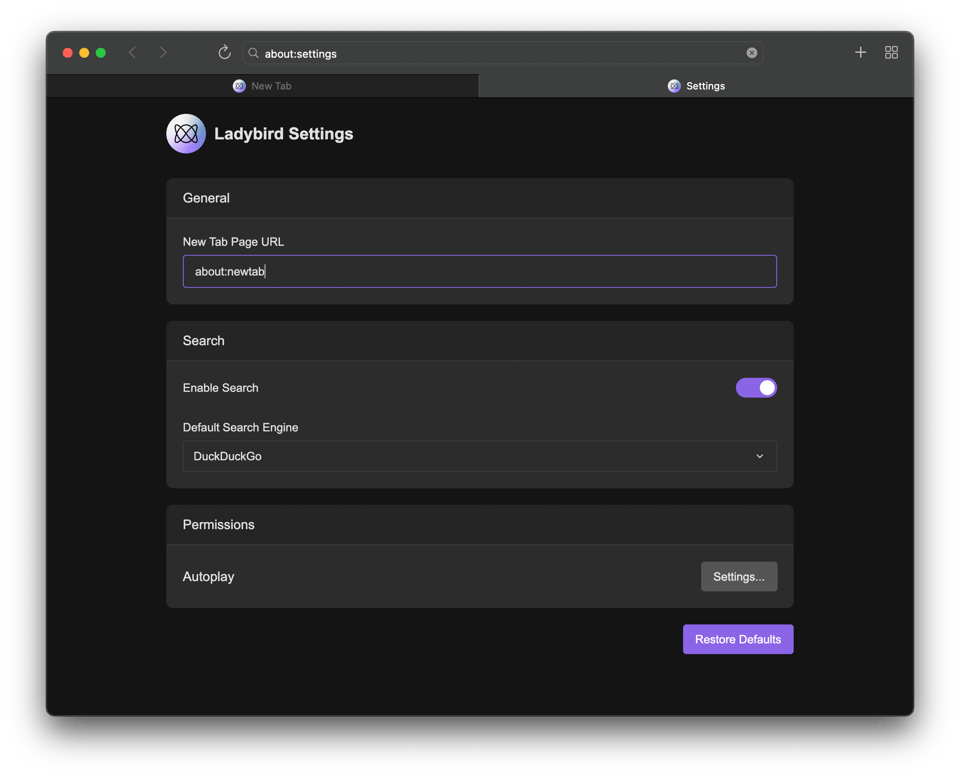Focus the New Tab Page URL field
The image size is (960, 777).
(x=479, y=272)
